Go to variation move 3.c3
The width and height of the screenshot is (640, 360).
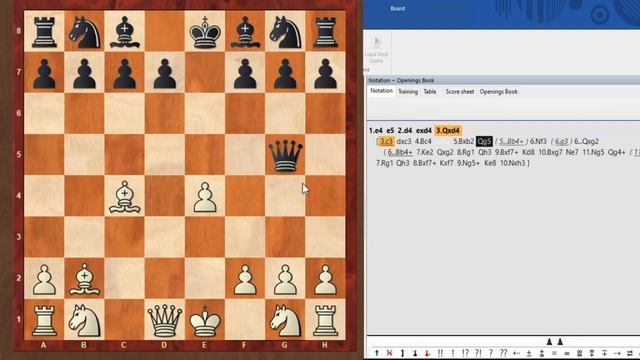[x=386, y=142]
